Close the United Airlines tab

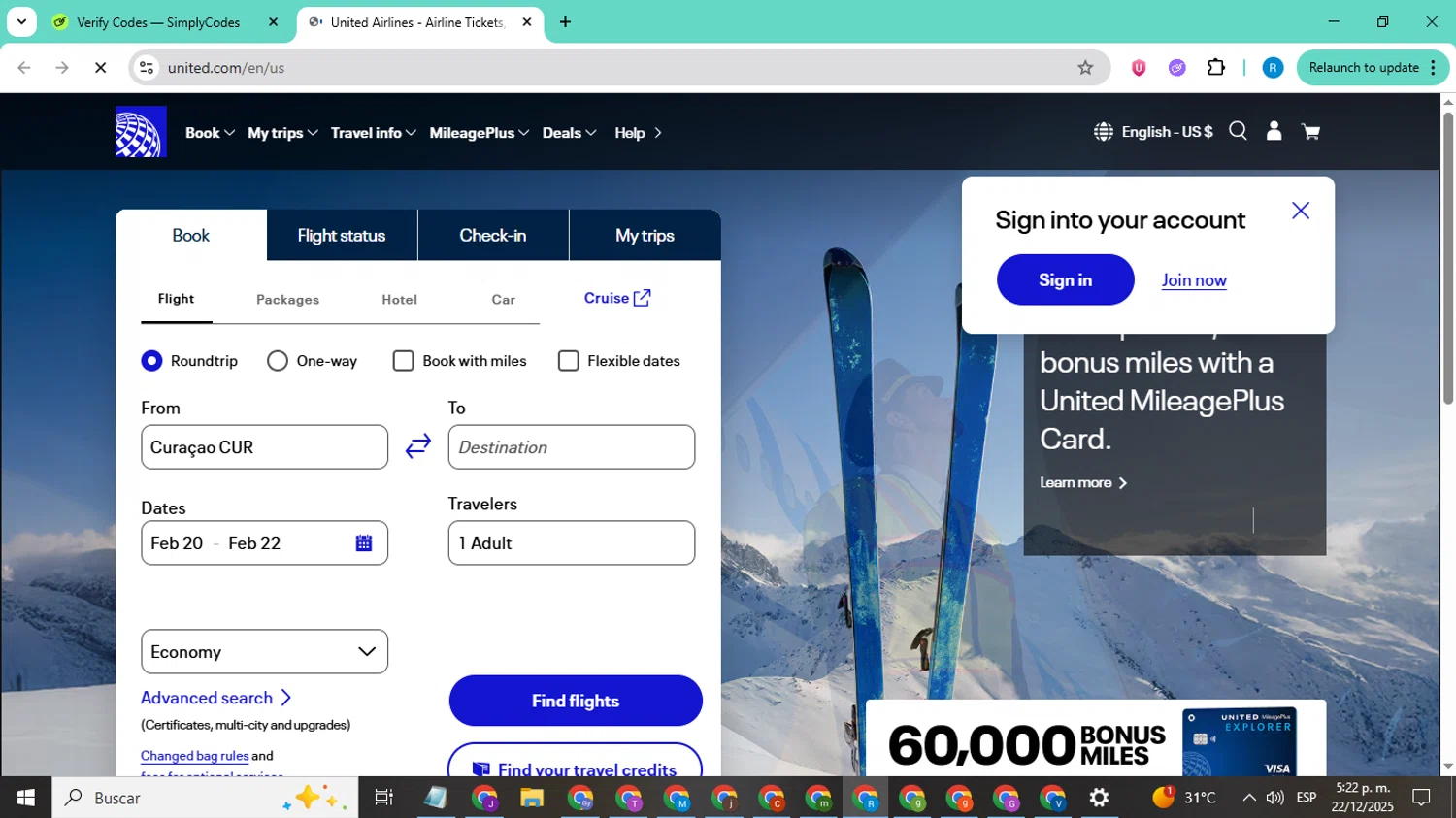pos(527,22)
